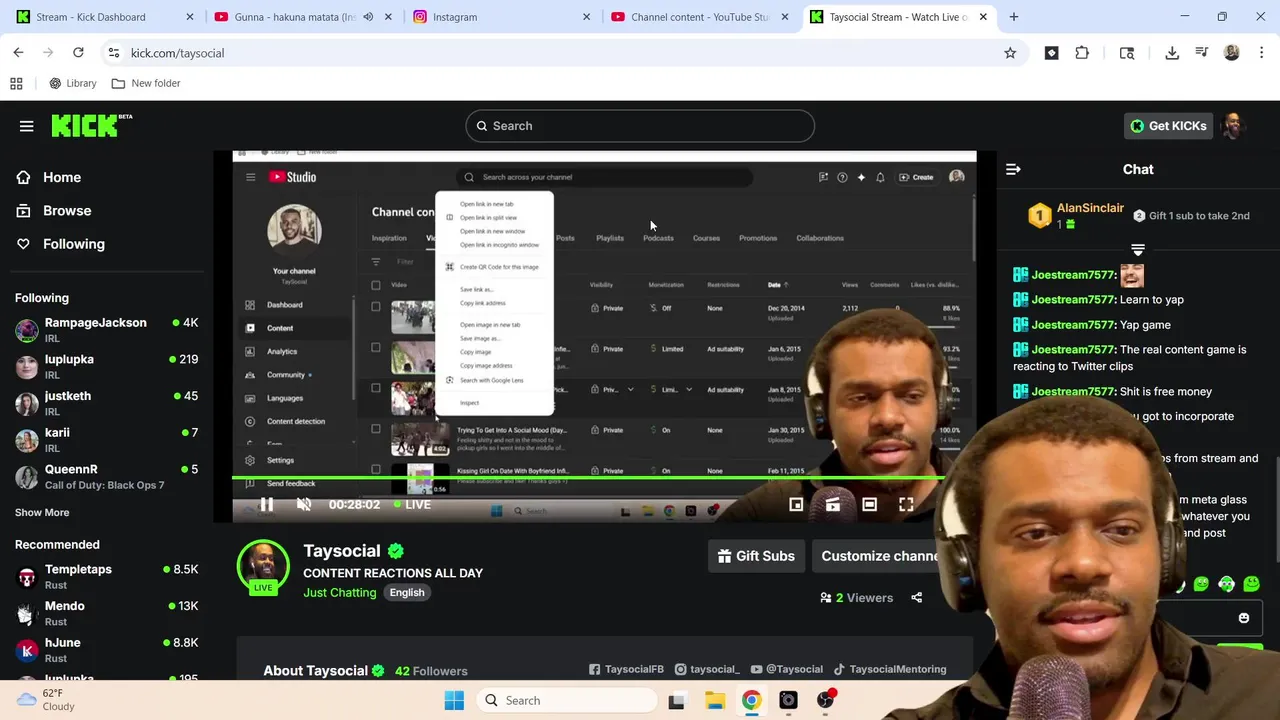Open Chrome downloads
This screenshot has height=720, width=1280.
[1172, 53]
